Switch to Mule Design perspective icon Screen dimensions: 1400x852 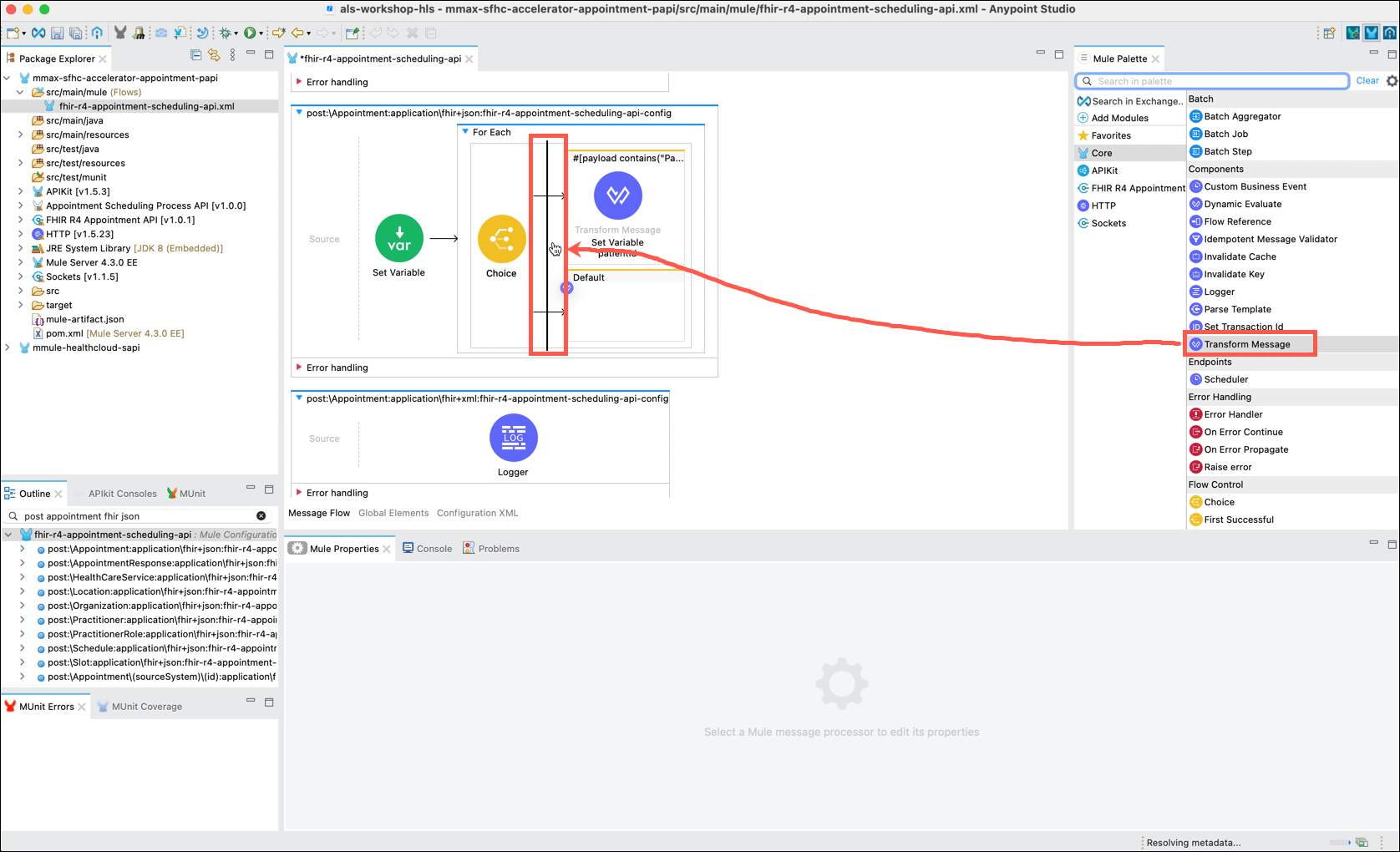click(x=1371, y=33)
